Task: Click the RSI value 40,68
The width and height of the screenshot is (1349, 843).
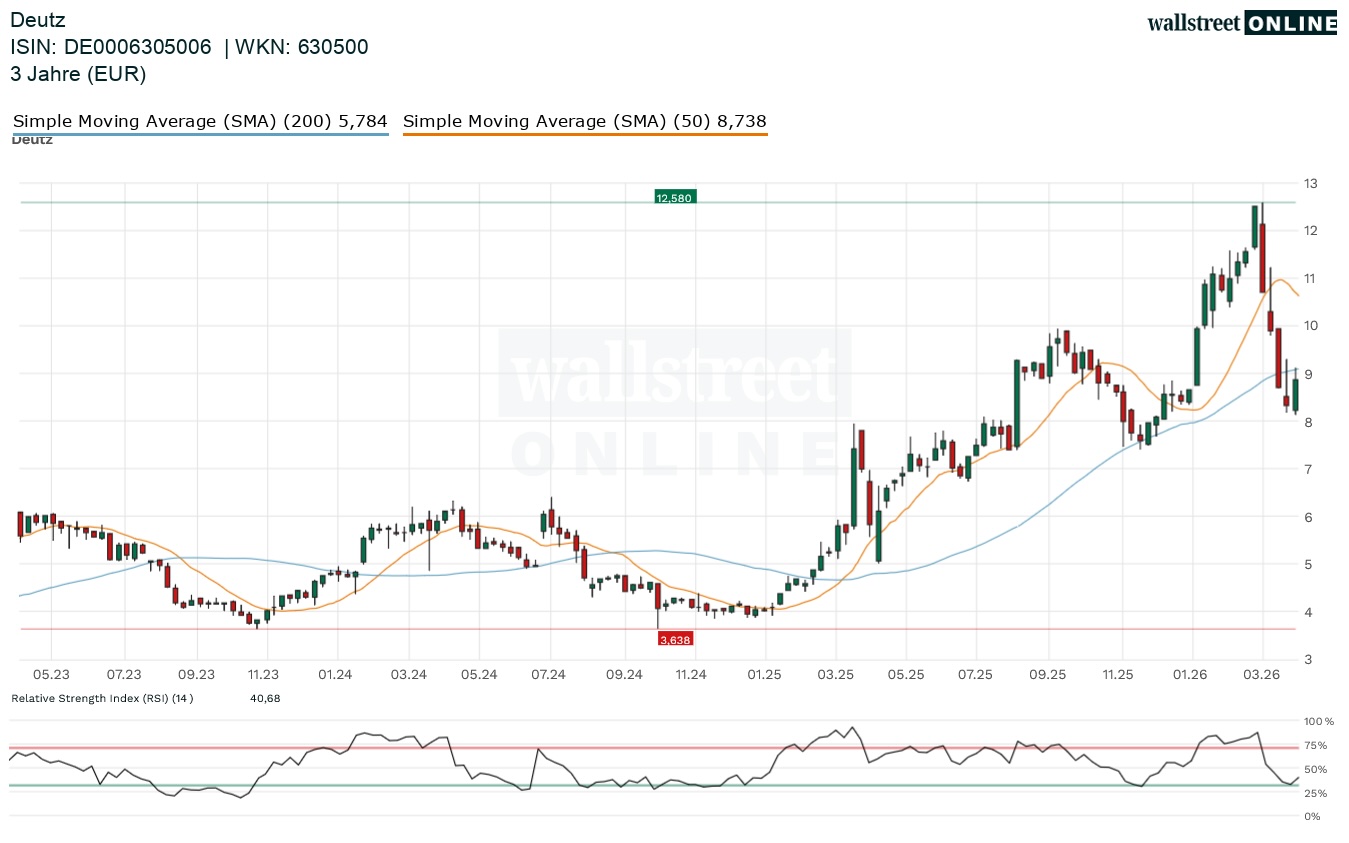Action: coord(265,698)
